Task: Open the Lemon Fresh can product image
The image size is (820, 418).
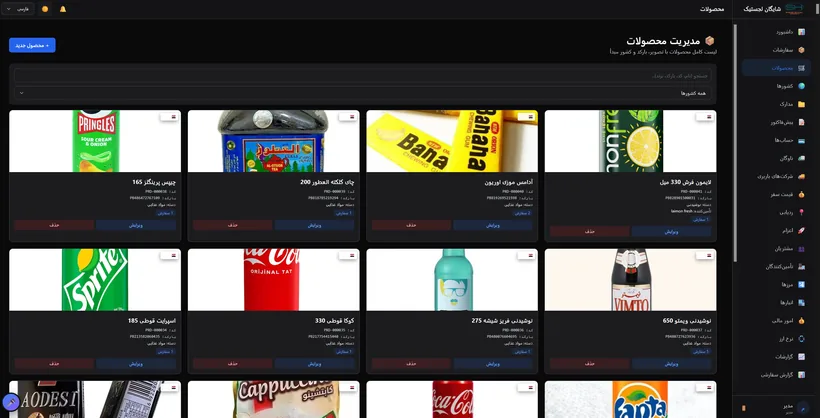Action: (x=630, y=141)
